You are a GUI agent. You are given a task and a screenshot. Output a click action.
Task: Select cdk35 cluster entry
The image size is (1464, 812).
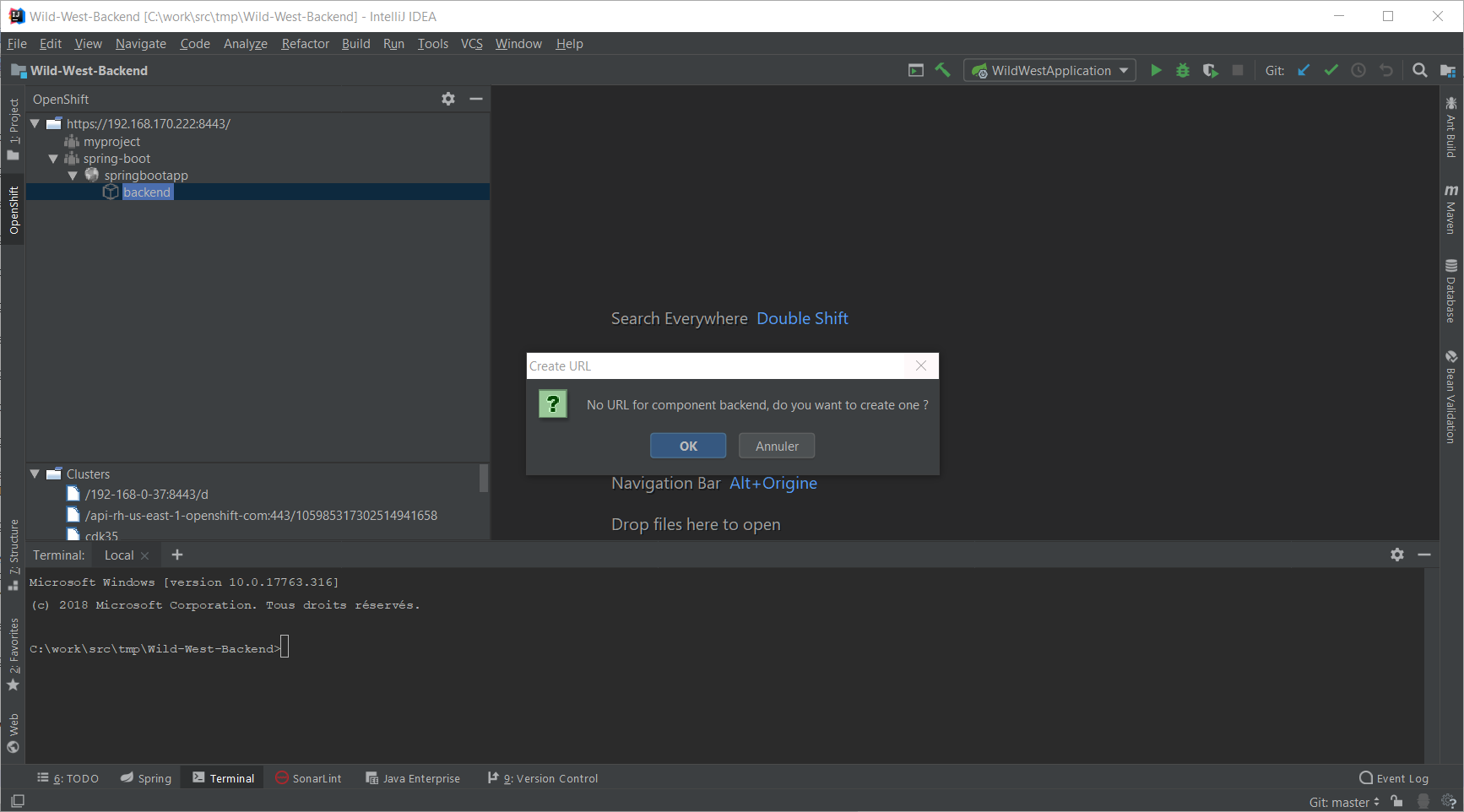(x=101, y=535)
